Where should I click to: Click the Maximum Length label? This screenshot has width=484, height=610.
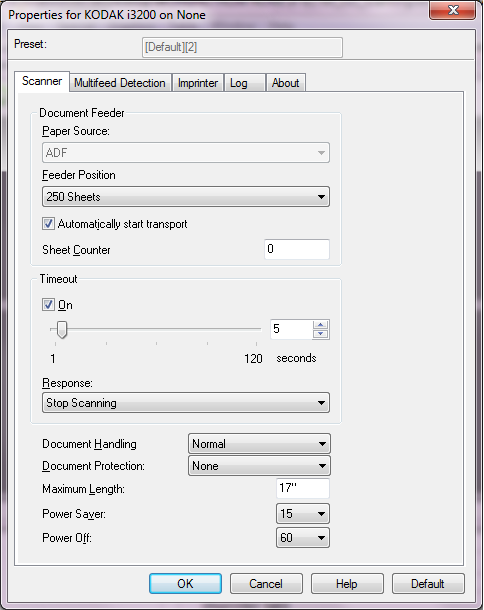tap(83, 489)
